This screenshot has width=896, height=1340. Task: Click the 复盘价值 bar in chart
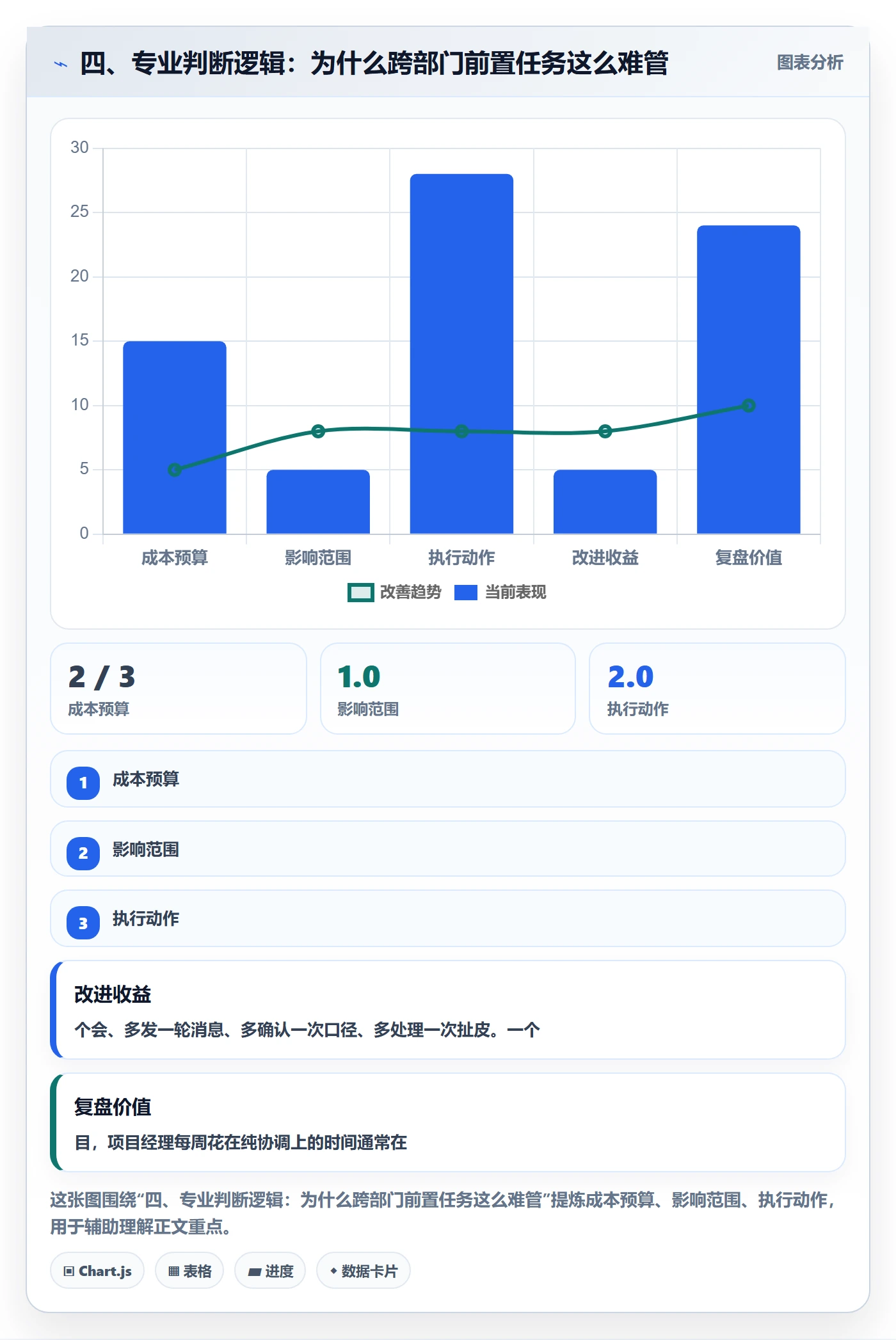[749, 379]
